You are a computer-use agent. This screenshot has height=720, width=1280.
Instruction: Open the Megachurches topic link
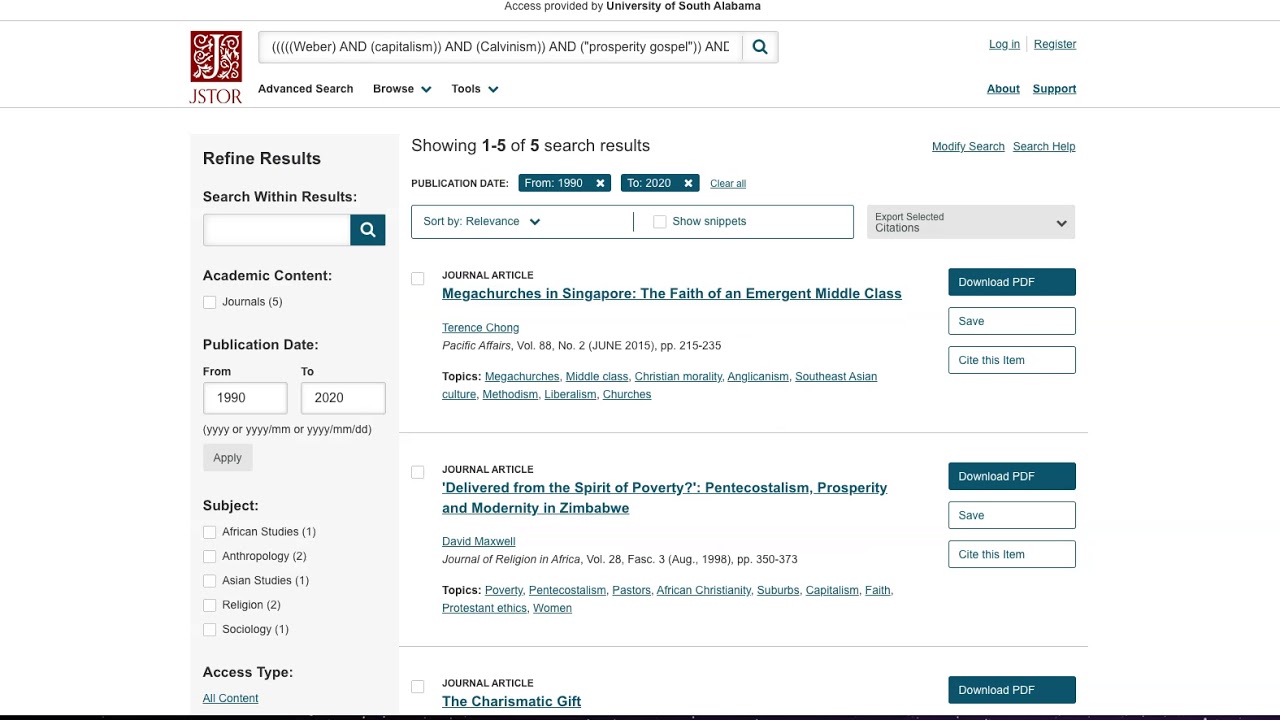(x=522, y=377)
